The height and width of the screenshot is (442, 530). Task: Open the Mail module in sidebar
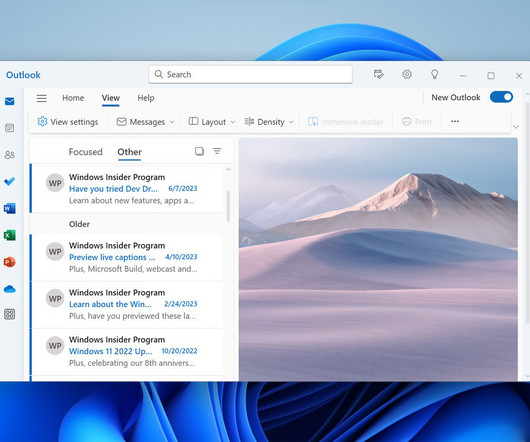(9, 101)
